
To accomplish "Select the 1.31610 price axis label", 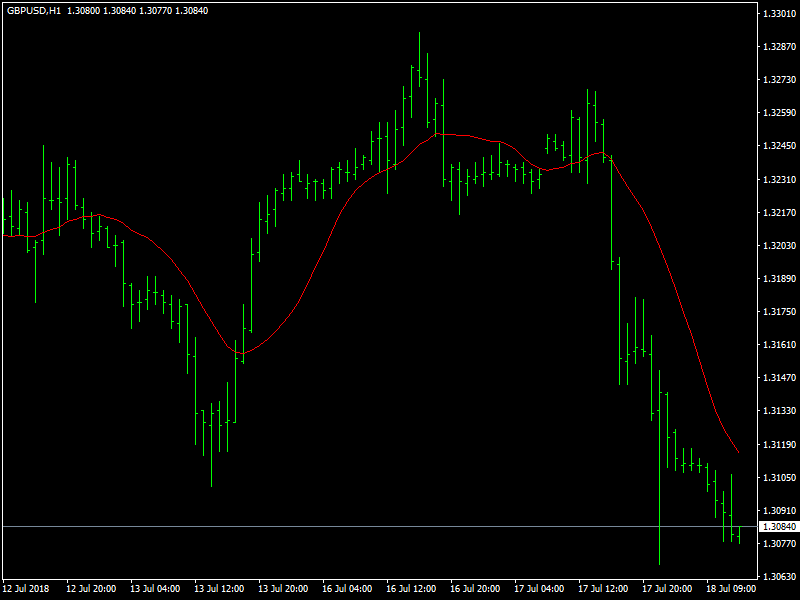I will [779, 345].
